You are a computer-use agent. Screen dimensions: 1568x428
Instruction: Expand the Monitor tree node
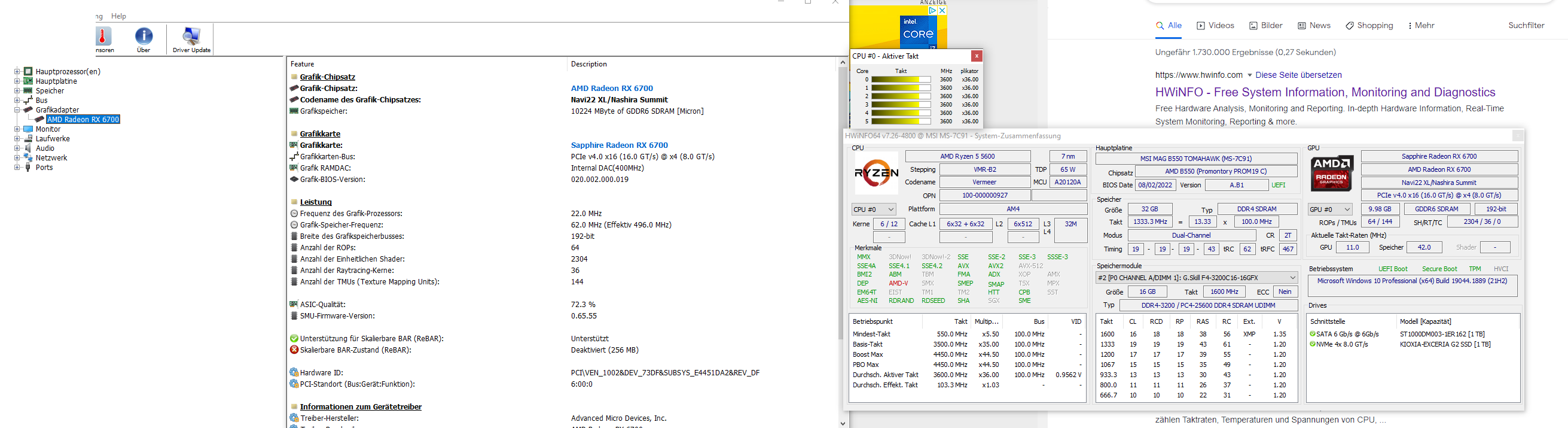point(17,129)
